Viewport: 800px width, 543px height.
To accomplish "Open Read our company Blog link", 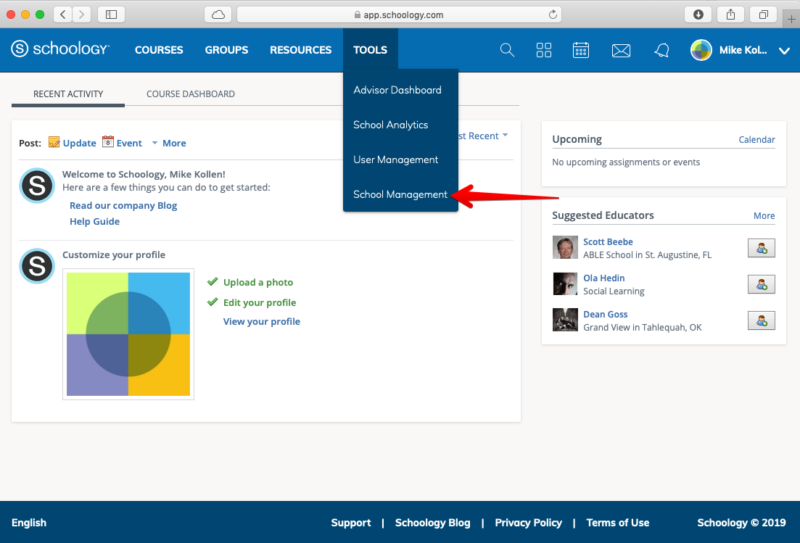I will (123, 205).
